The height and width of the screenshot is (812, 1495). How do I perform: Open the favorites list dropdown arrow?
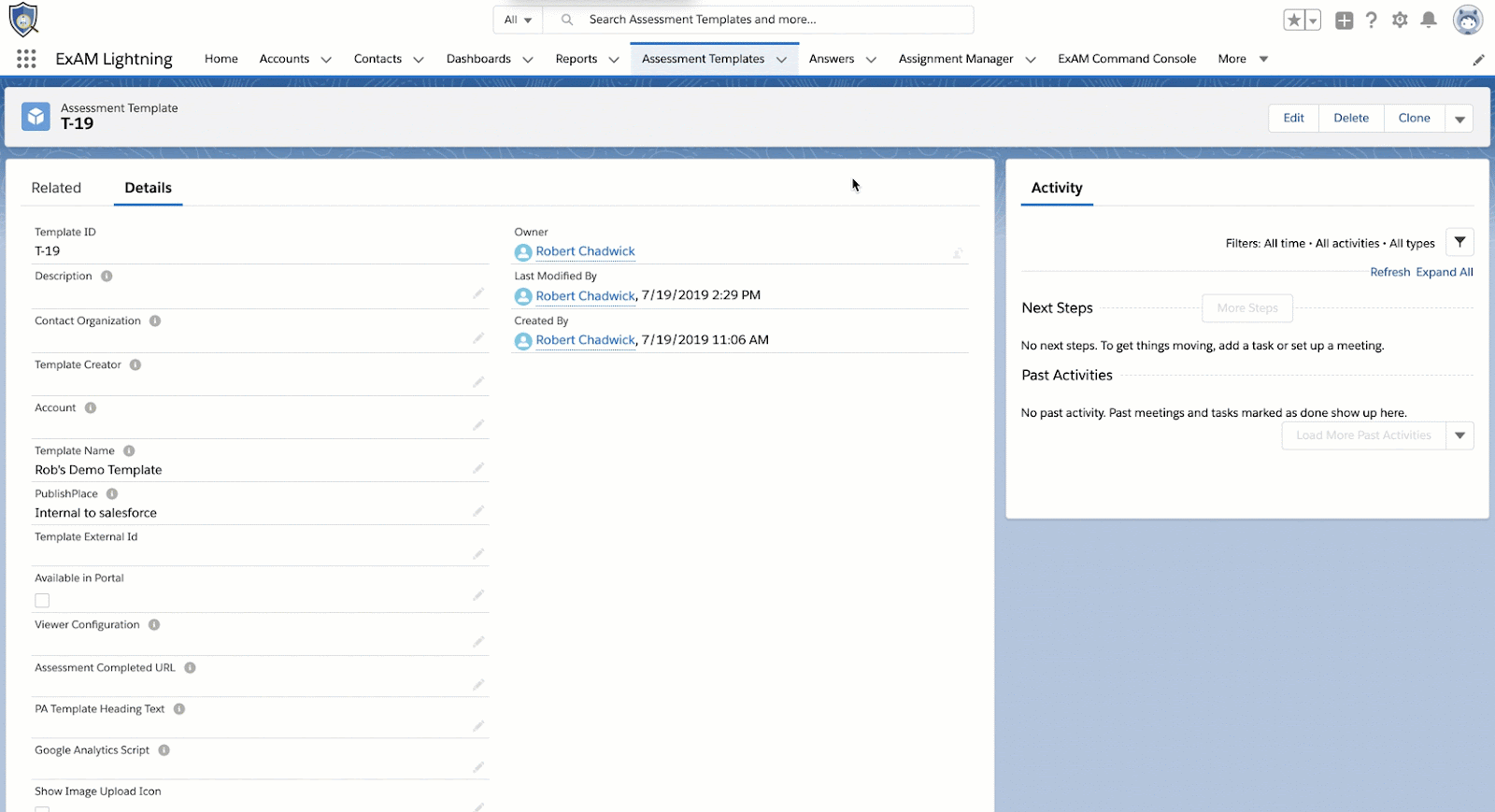[1313, 21]
